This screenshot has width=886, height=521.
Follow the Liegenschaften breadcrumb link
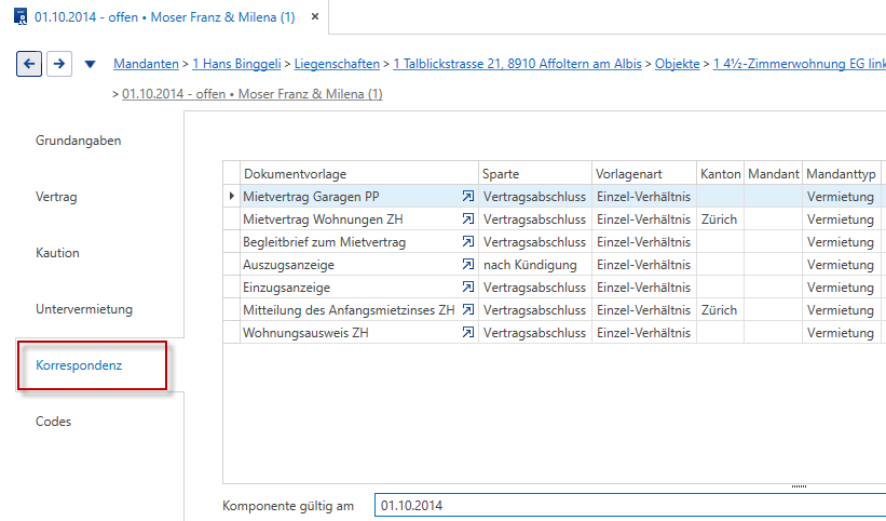(x=337, y=64)
